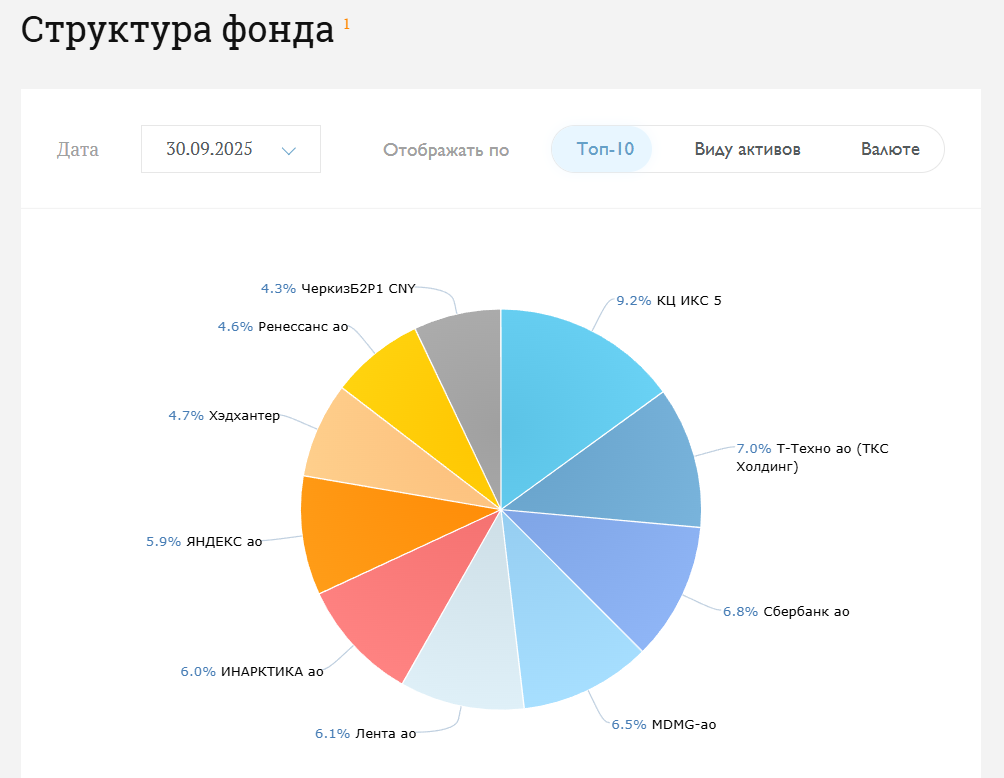Switch to the Валюте tab
This screenshot has height=778, width=1004.
click(x=890, y=149)
